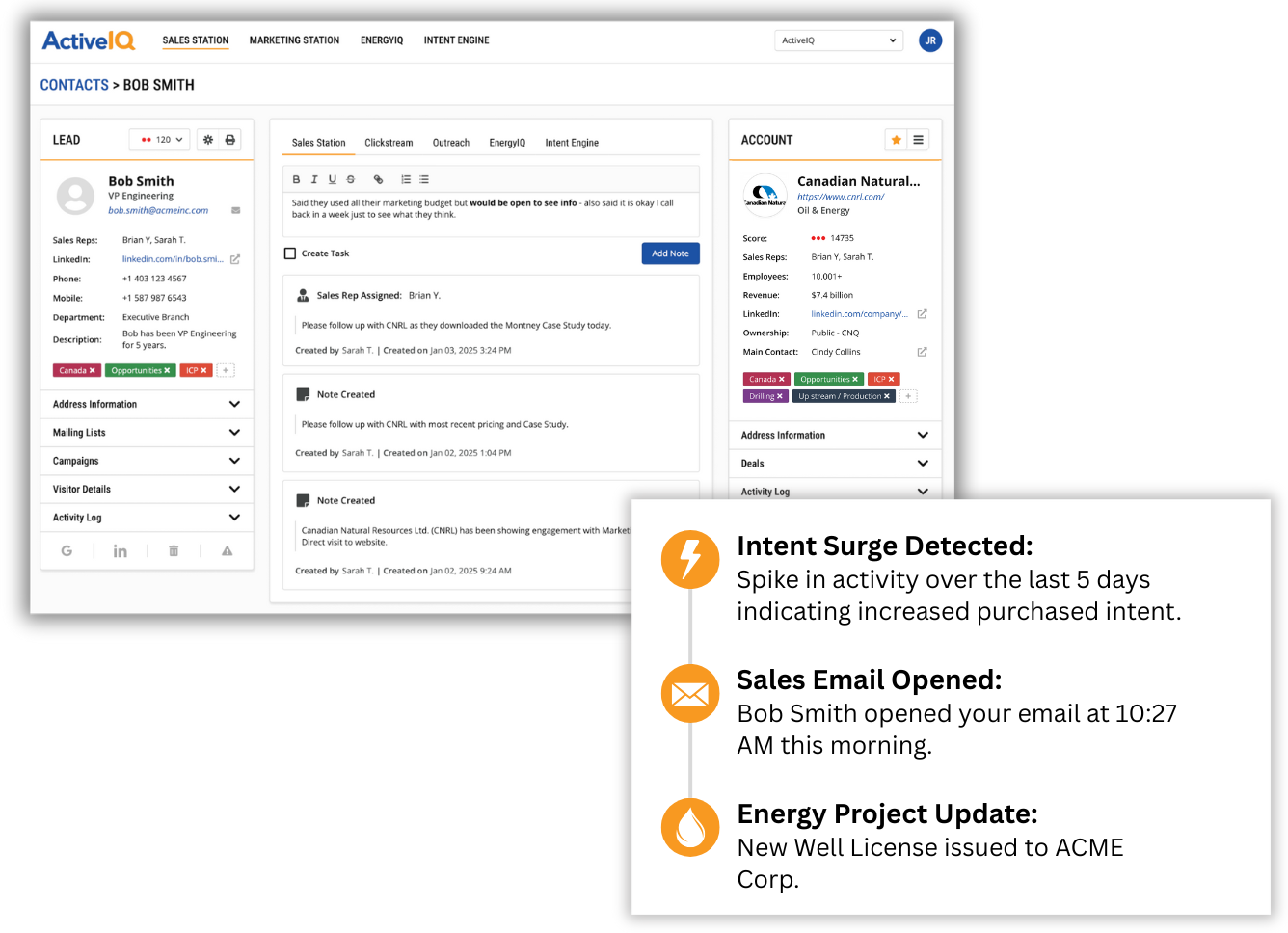
Task: Expand Visitor Details section
Action: [x=147, y=490]
